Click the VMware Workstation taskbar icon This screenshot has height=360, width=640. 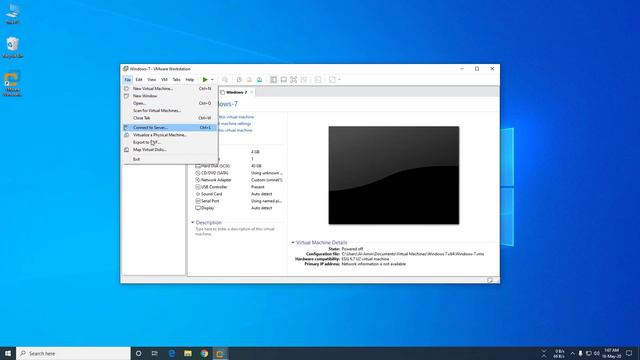click(x=220, y=353)
